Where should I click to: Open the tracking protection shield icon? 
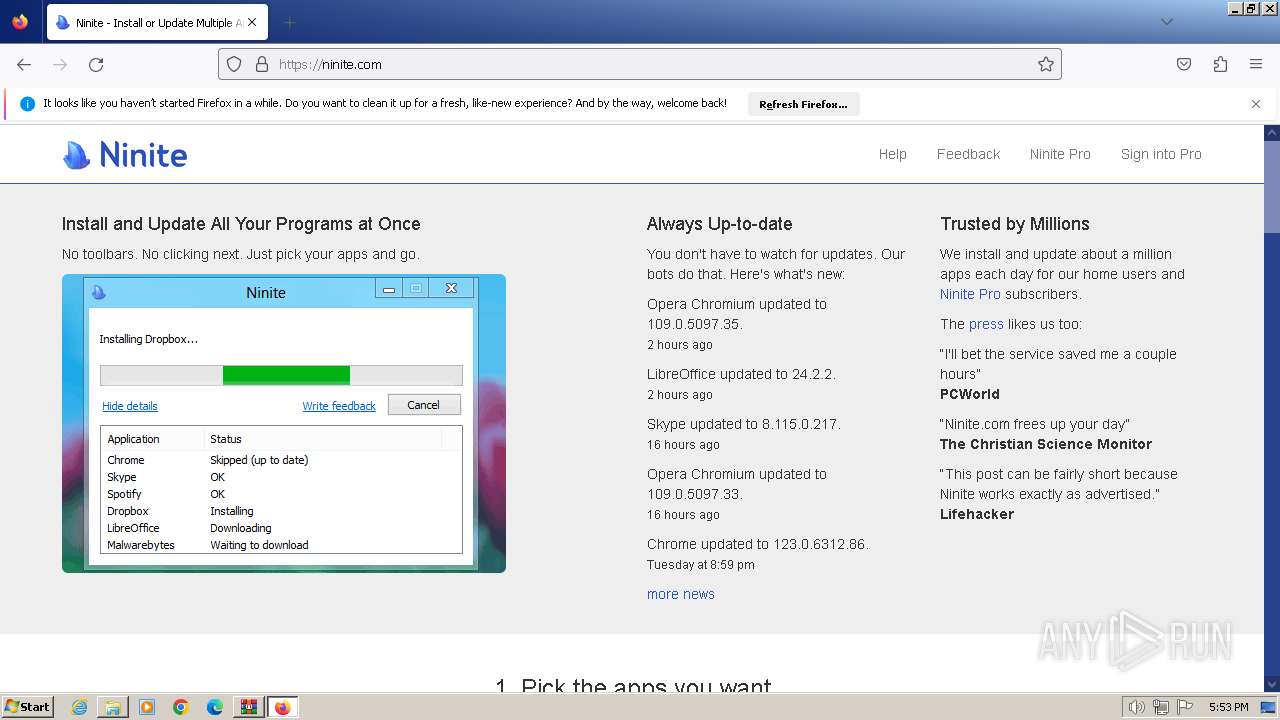click(234, 64)
